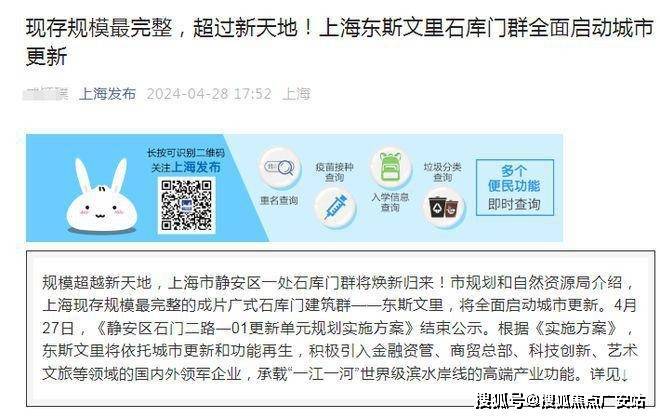Click the 垃圾分类查询 label

pyautogui.click(x=442, y=172)
